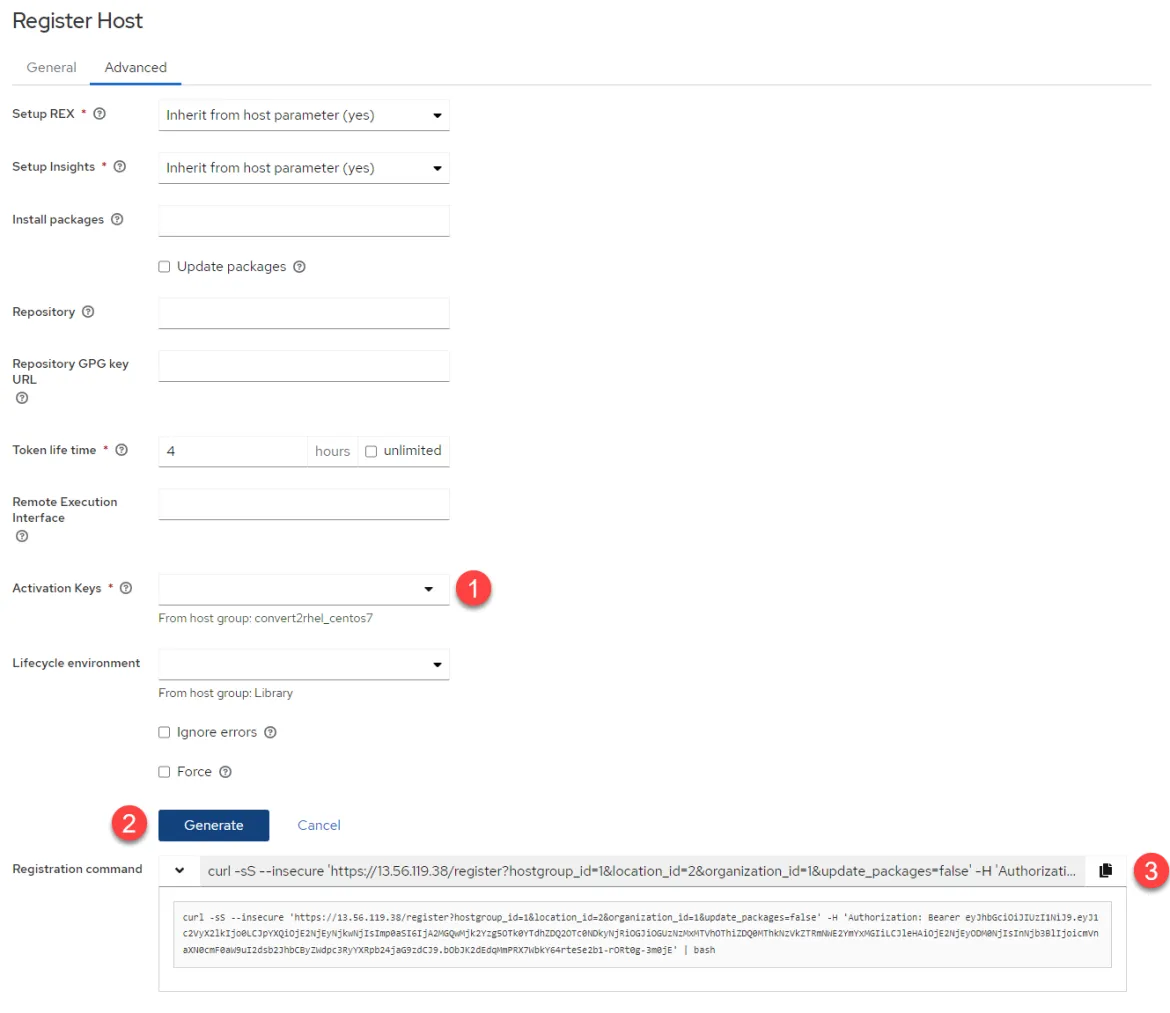This screenshot has height=1013, width=1170.
Task: Open the Setup REX help icon
Action: coord(99,113)
